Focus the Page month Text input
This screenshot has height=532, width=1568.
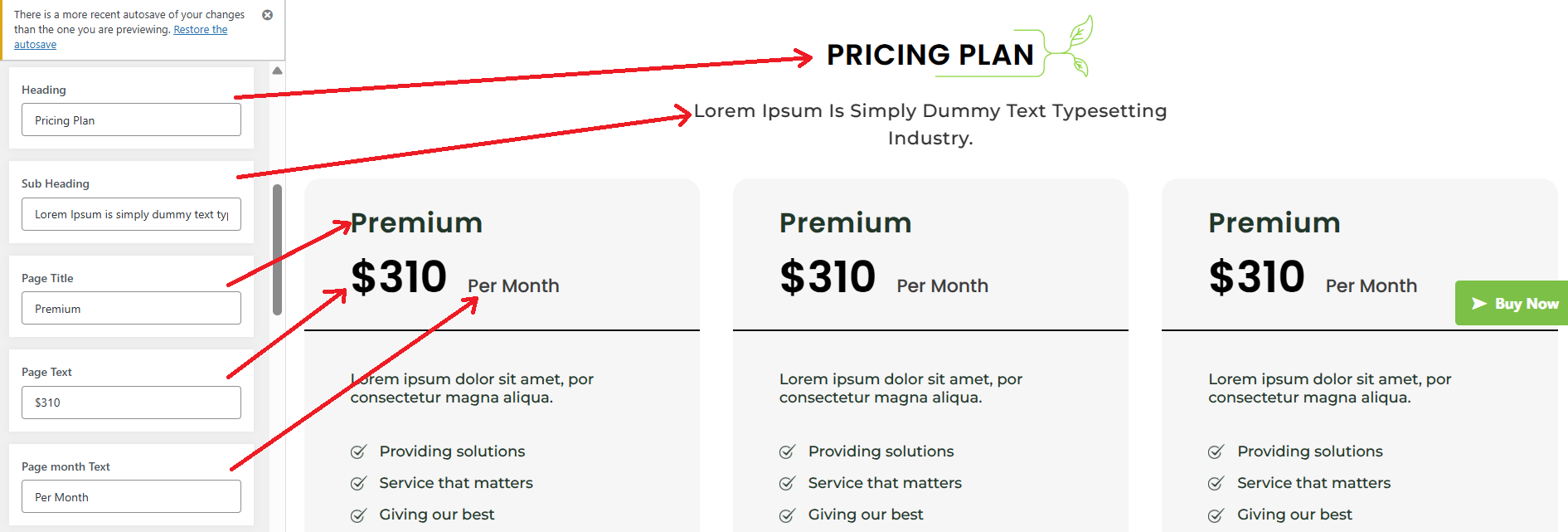click(x=131, y=497)
